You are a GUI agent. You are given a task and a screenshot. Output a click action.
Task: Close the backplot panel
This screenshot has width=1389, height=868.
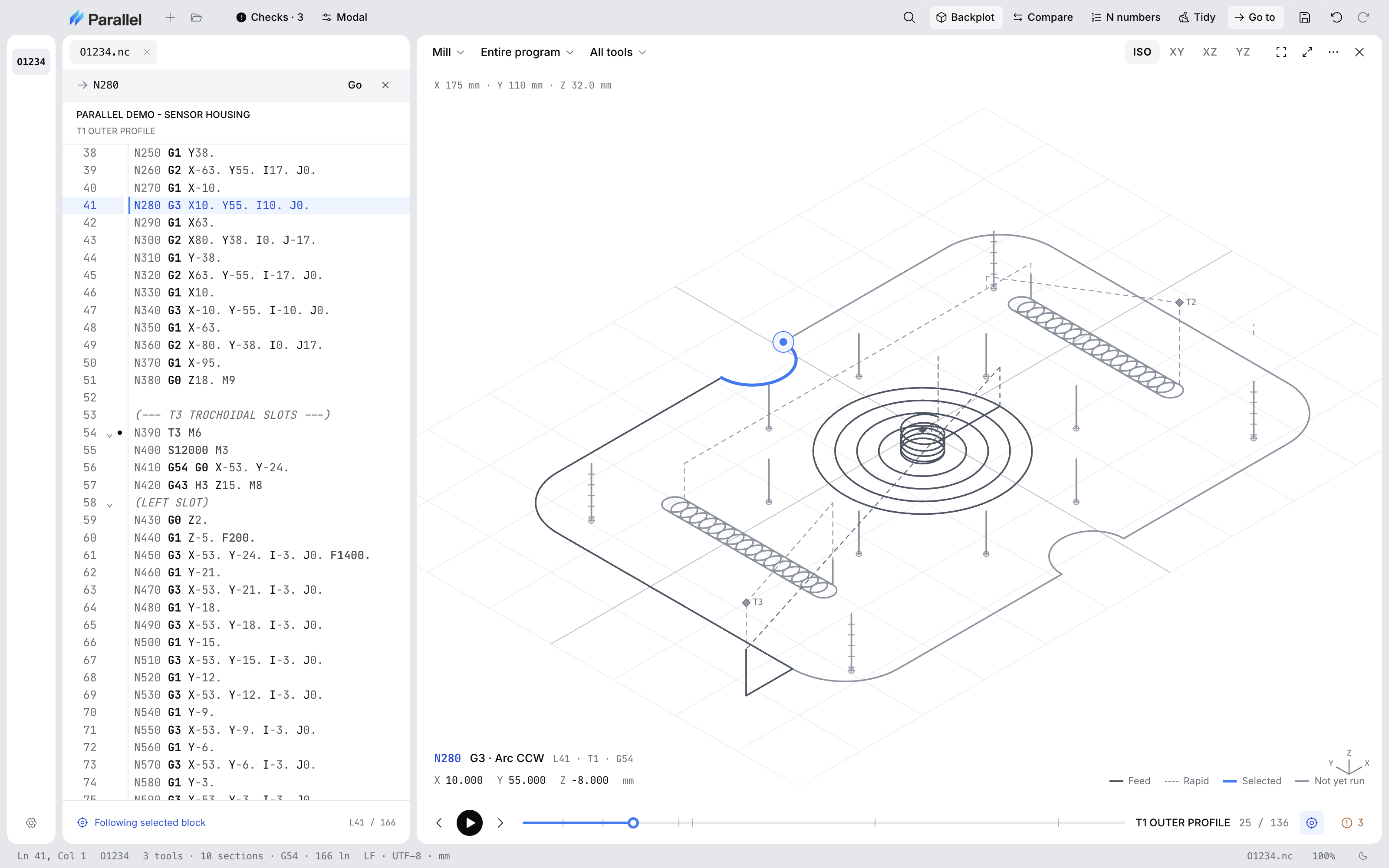1359,52
